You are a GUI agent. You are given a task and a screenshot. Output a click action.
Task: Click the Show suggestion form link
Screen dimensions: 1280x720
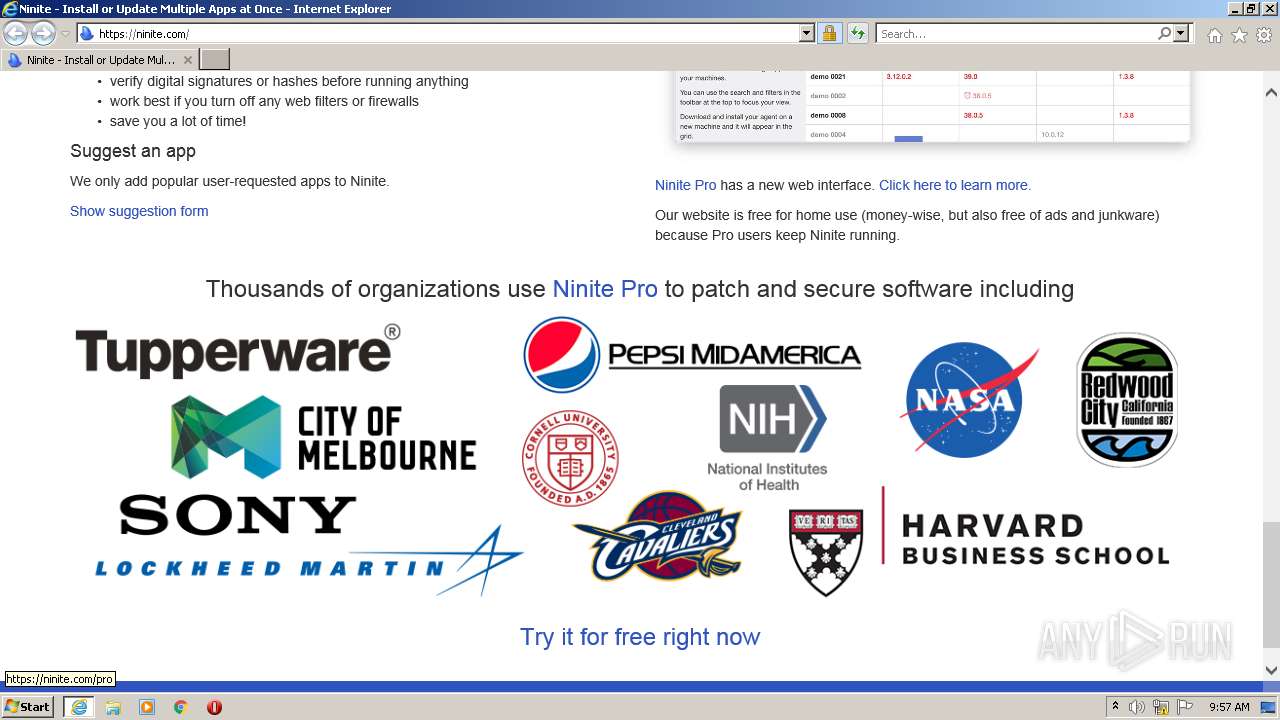click(x=139, y=211)
